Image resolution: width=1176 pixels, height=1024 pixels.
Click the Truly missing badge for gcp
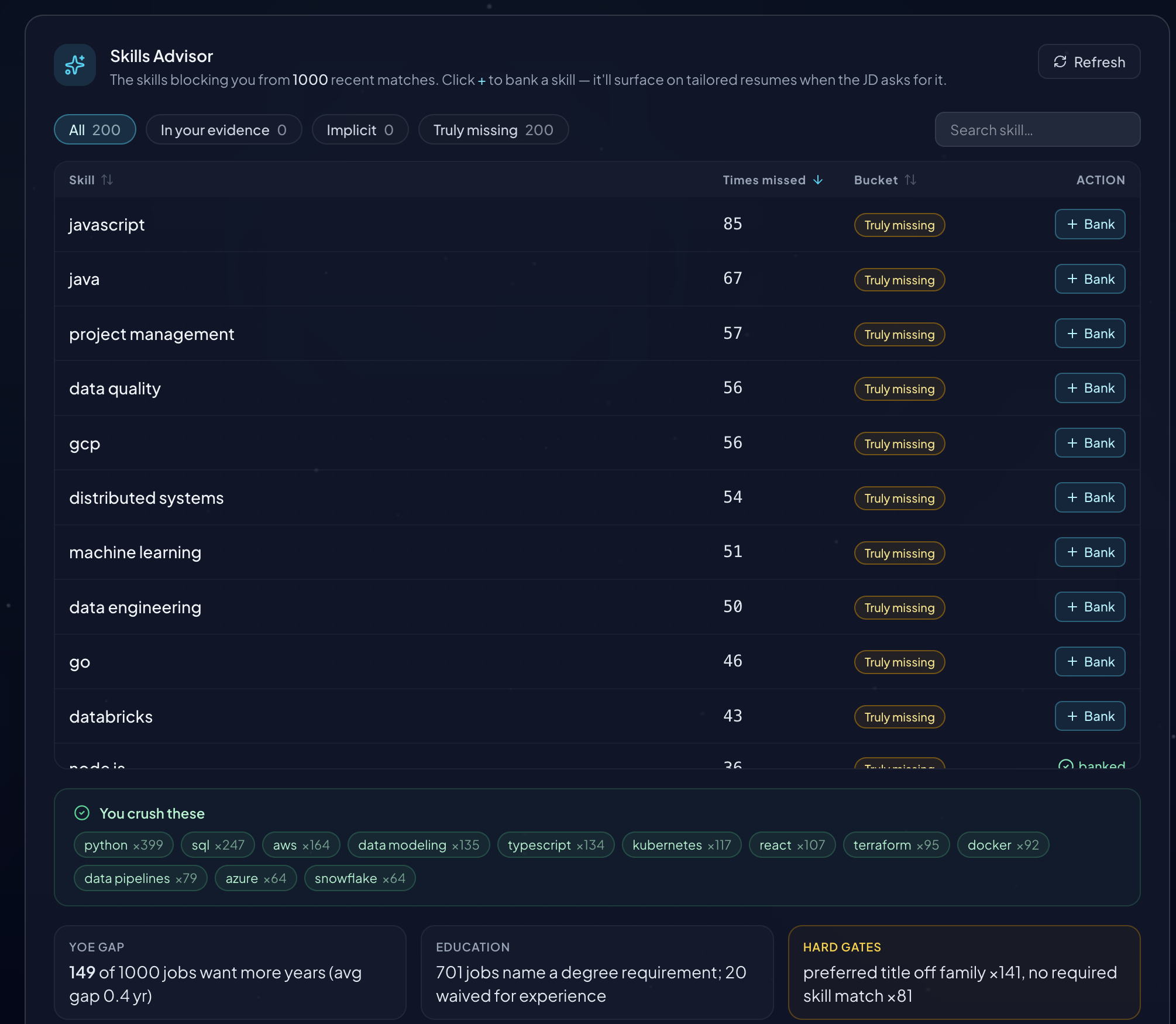click(899, 444)
